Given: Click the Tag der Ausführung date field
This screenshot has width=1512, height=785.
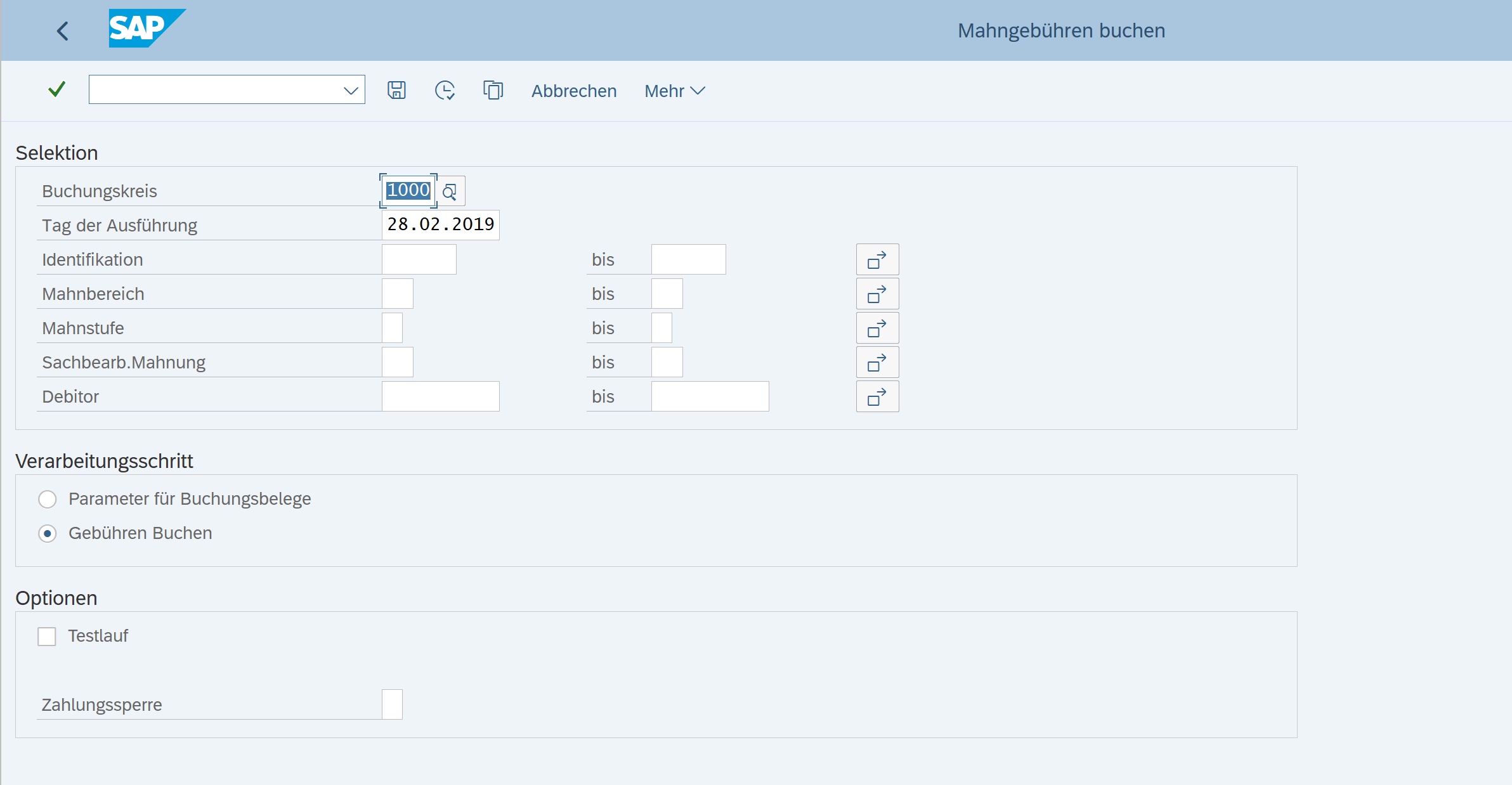Looking at the screenshot, I should [x=440, y=224].
